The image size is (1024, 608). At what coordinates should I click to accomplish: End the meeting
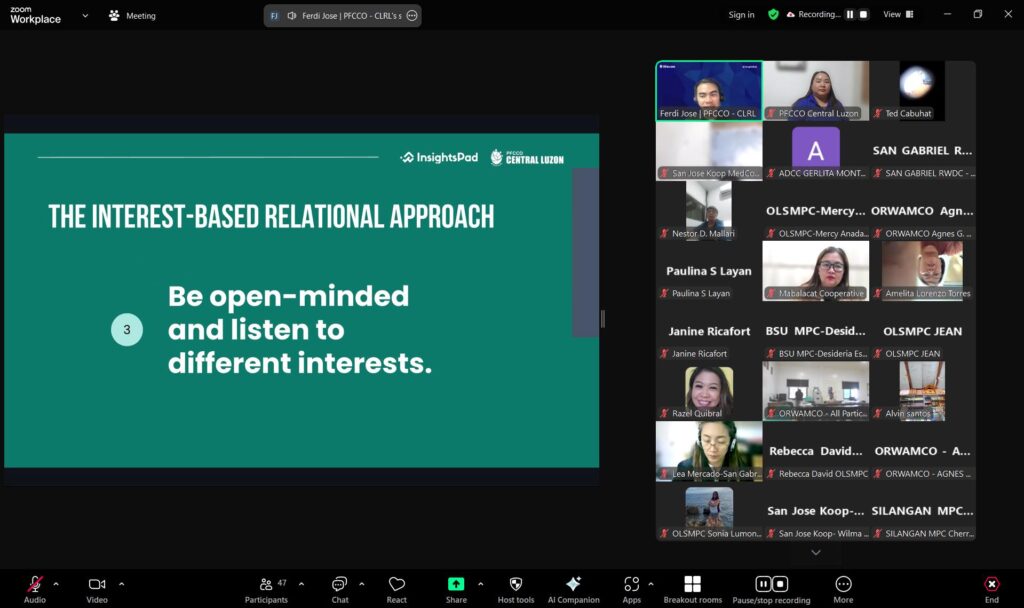coord(991,589)
